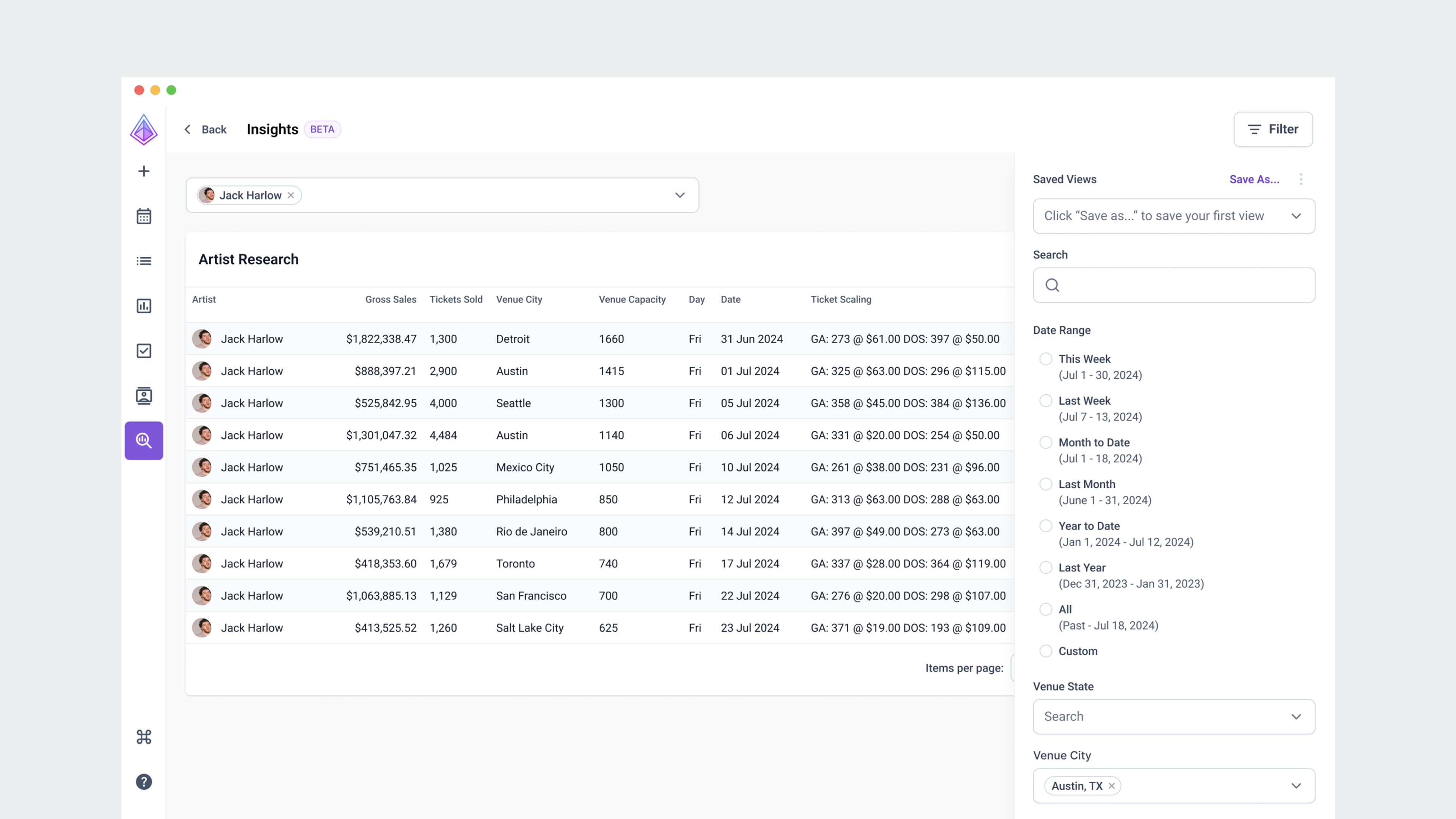Open the calendar icon in sidebar
Image resolution: width=1456 pixels, height=819 pixels.
pyautogui.click(x=144, y=216)
